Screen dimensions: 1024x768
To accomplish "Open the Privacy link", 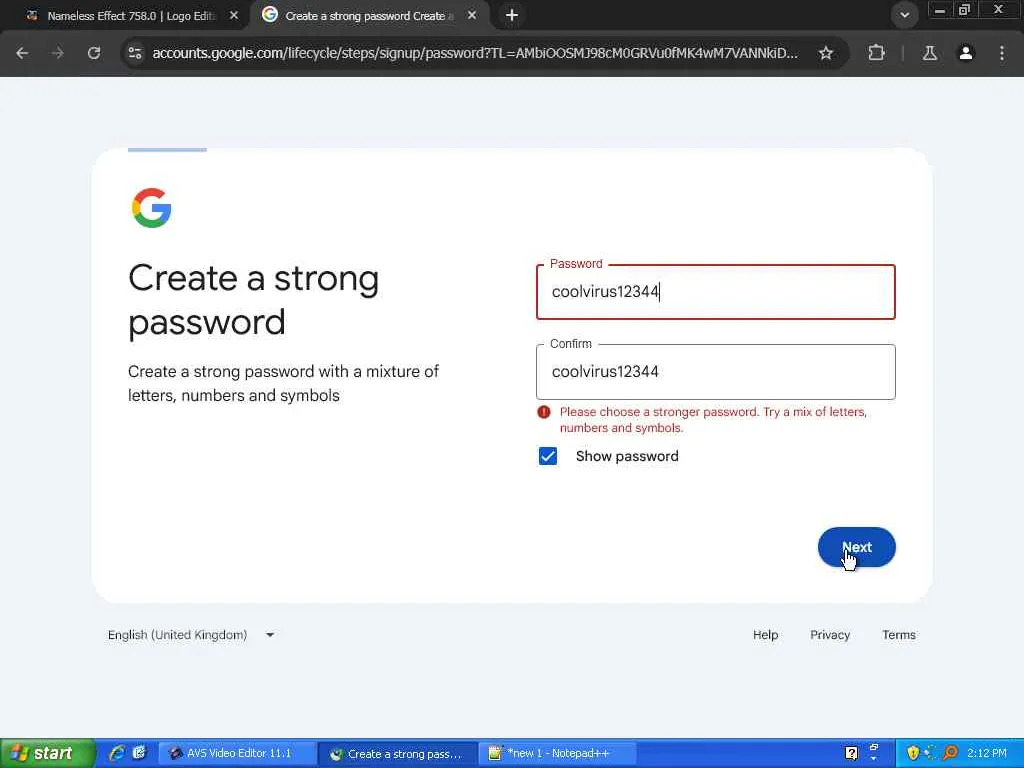I will 830,635.
